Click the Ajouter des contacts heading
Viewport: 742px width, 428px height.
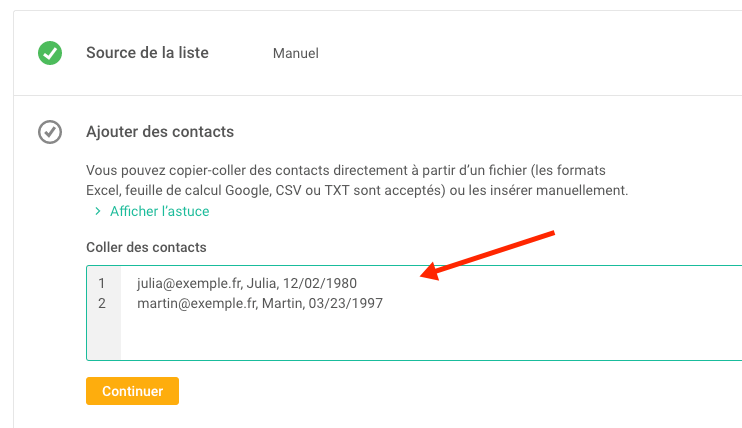(160, 132)
